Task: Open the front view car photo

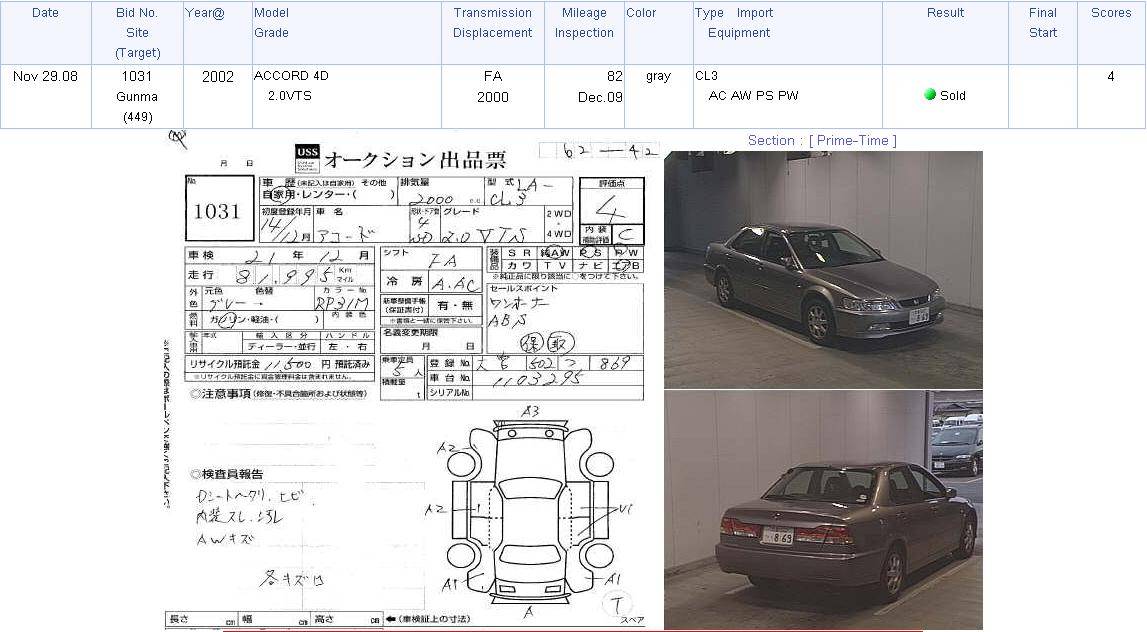Action: (823, 269)
